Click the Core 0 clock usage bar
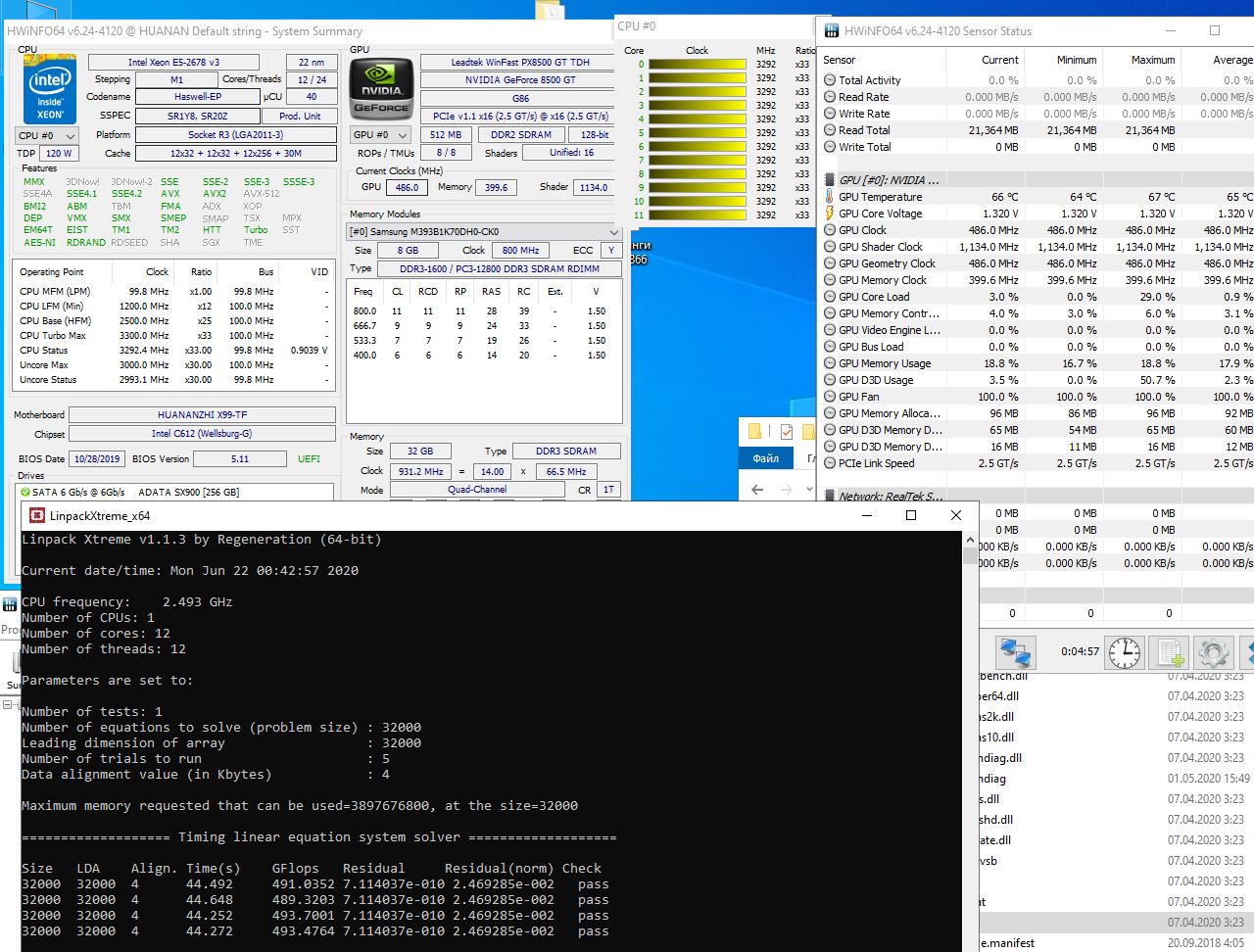Viewport: 1254px width, 952px height. pos(698,65)
